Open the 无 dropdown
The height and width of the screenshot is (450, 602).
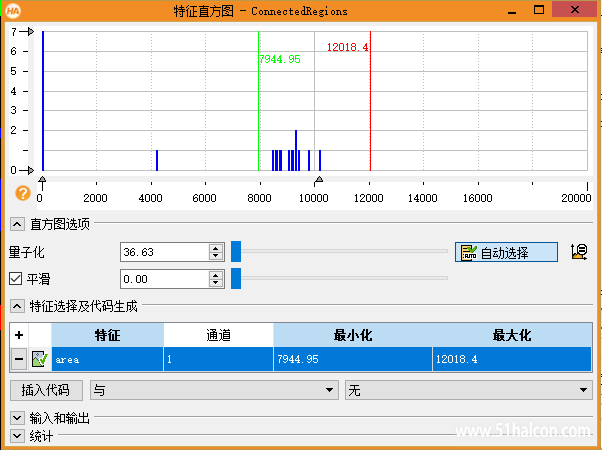point(468,390)
